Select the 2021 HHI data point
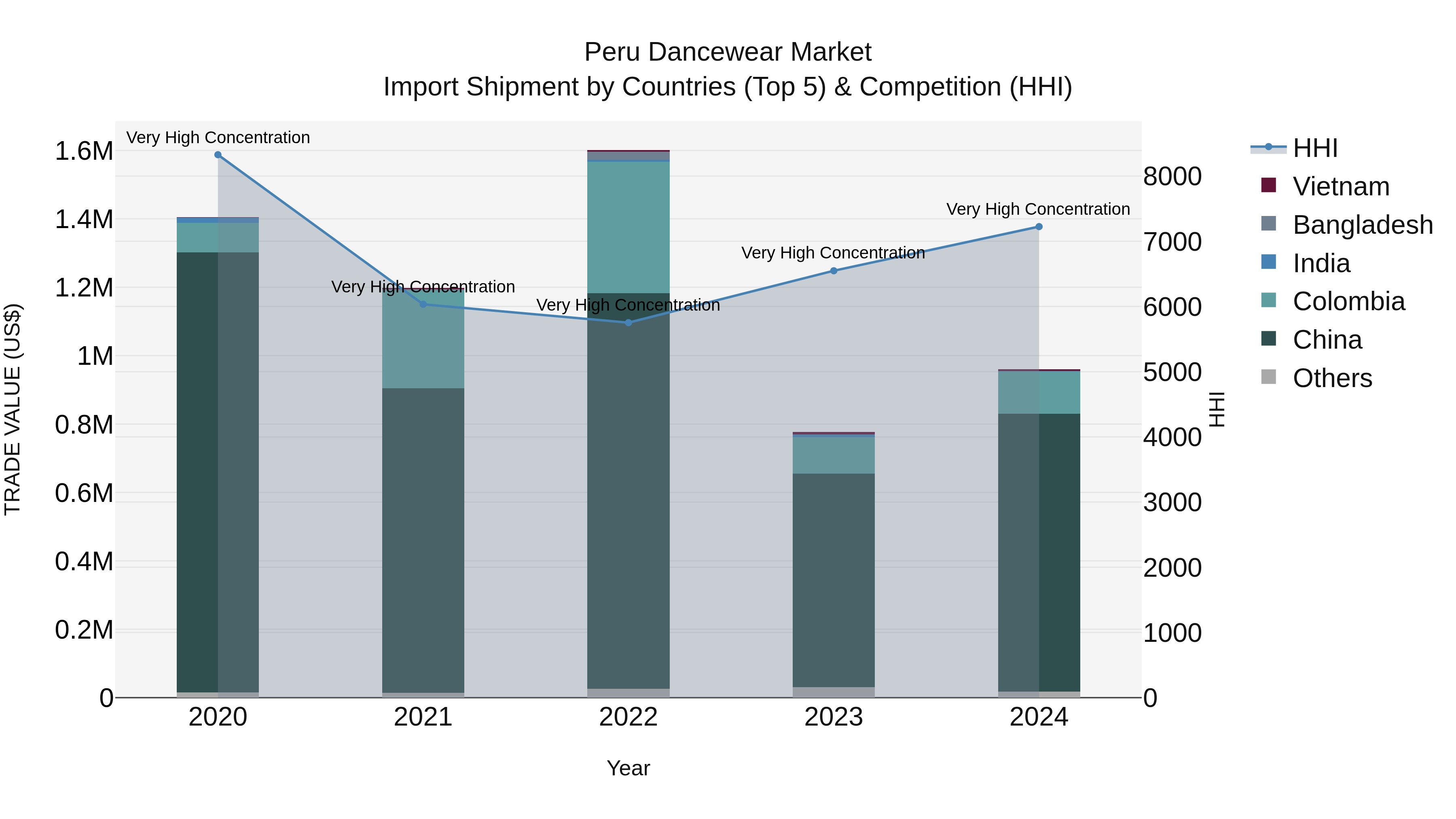 point(423,305)
